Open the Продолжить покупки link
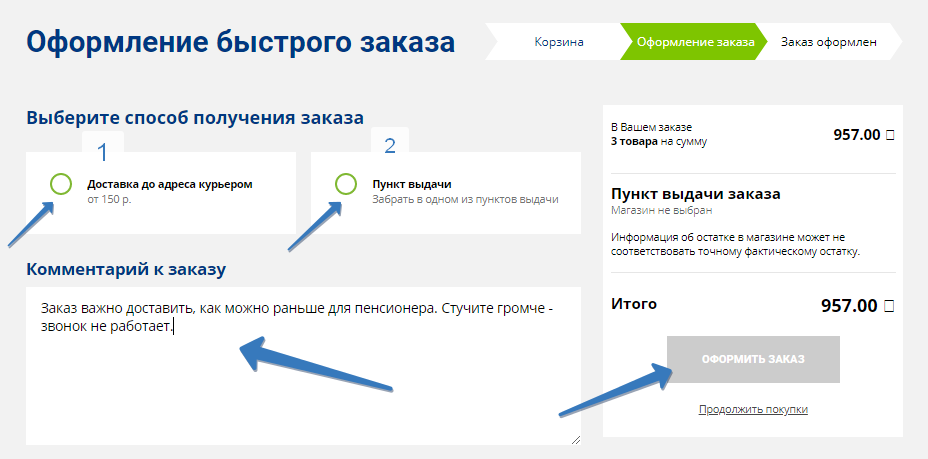 click(x=753, y=409)
